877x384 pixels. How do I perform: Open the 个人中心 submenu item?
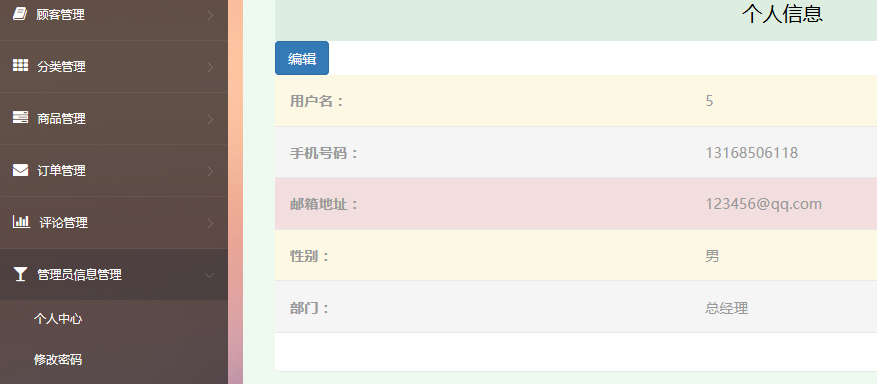pos(58,319)
